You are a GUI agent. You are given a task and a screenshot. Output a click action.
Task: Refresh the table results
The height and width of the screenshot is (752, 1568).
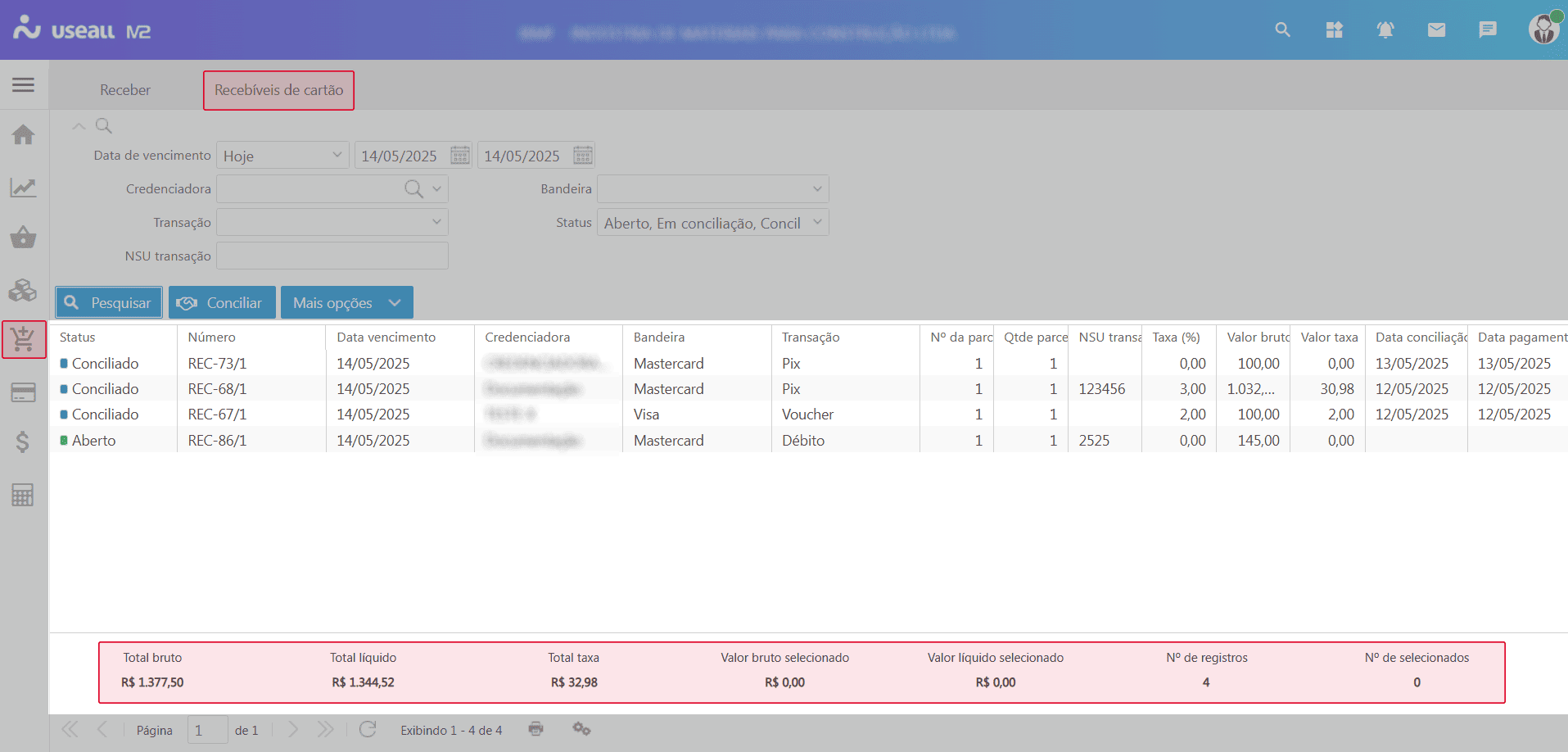368,729
